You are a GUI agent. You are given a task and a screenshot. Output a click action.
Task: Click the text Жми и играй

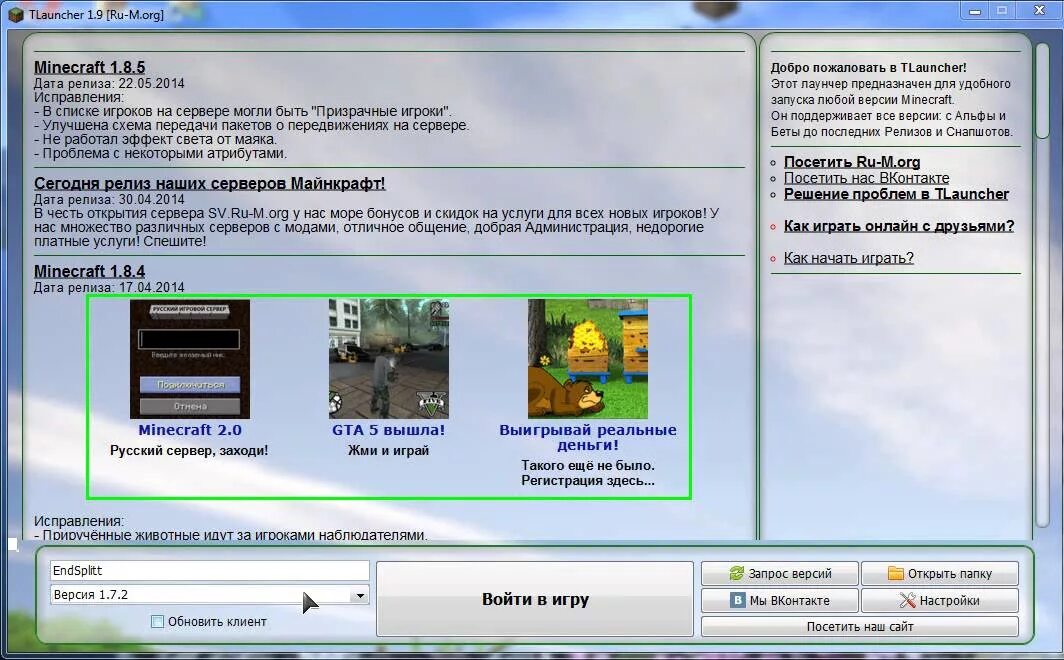(x=389, y=450)
